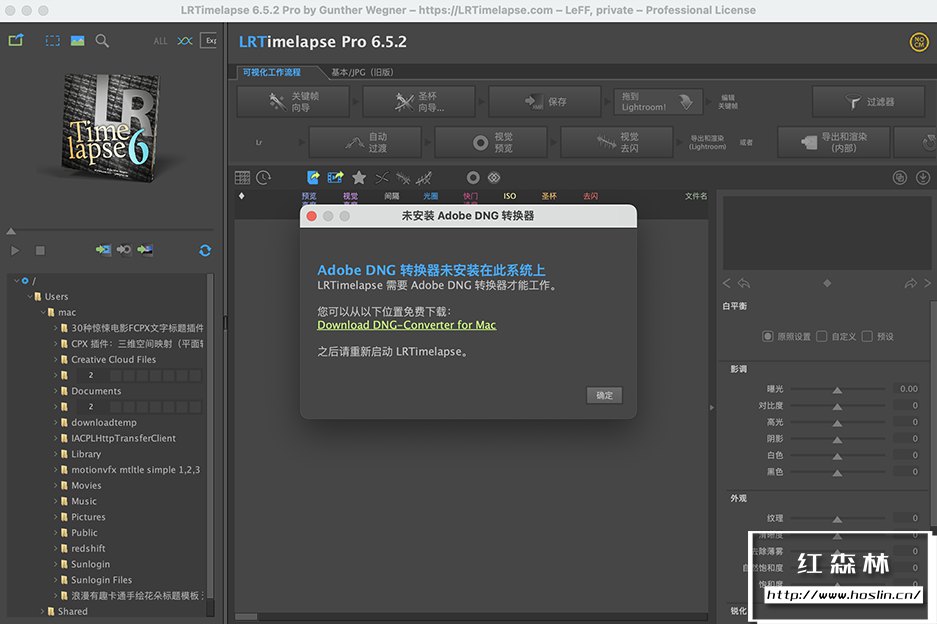The width and height of the screenshot is (937, 624).
Task: Enable the 预设 white balance checkbox
Action: (x=867, y=337)
